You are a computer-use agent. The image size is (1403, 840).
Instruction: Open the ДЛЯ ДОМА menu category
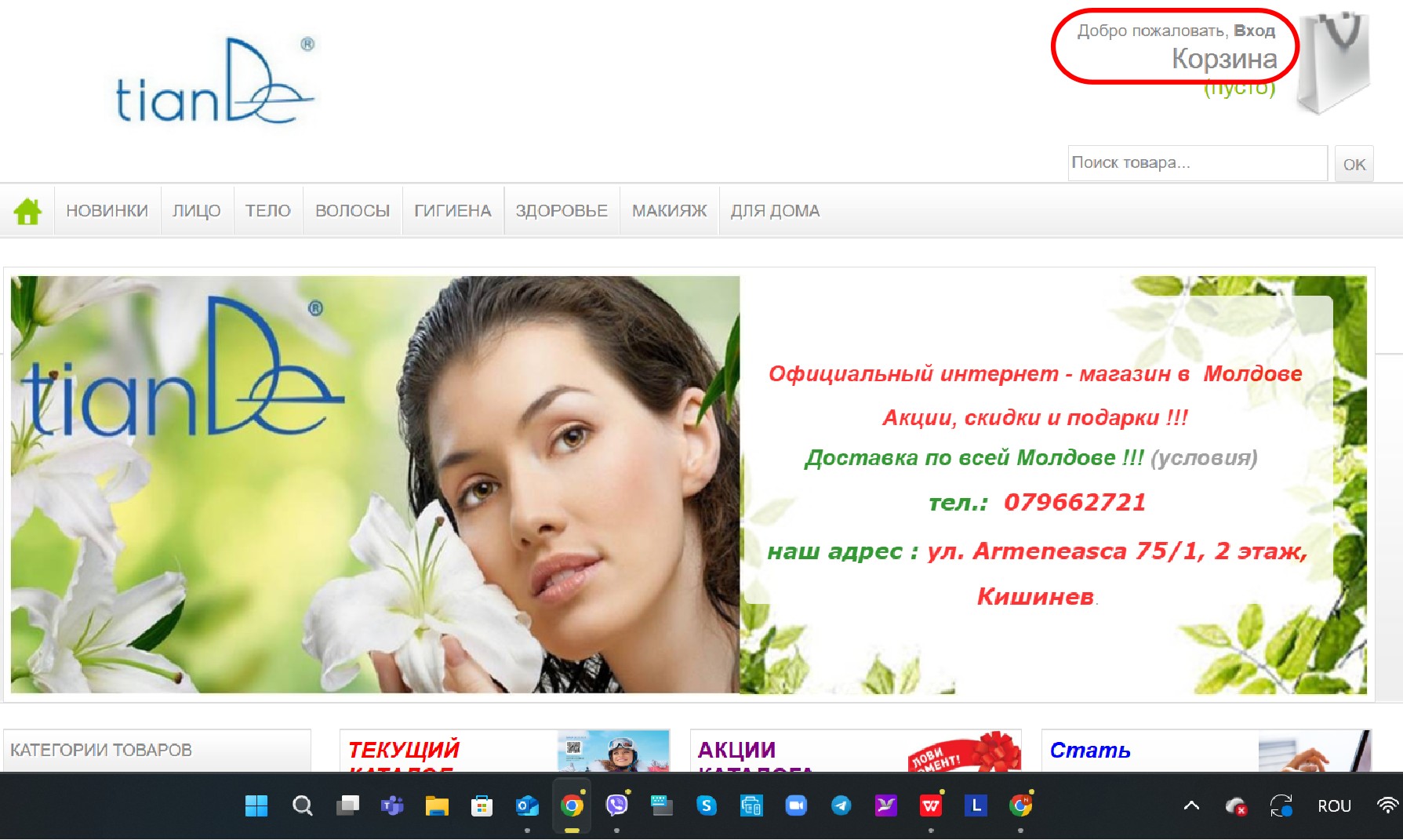(x=775, y=211)
